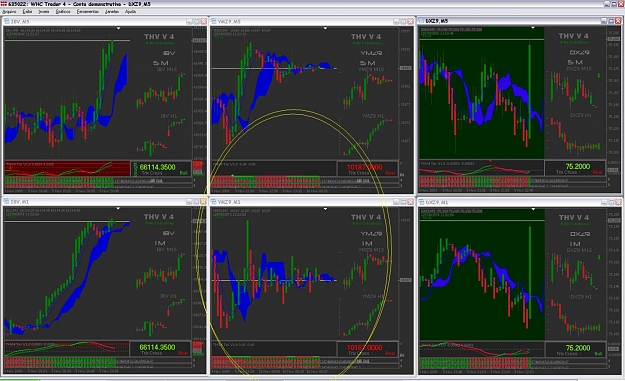
Task: Click the chart shift marker in IBV,M1
Action: pyautogui.click(x=118, y=208)
